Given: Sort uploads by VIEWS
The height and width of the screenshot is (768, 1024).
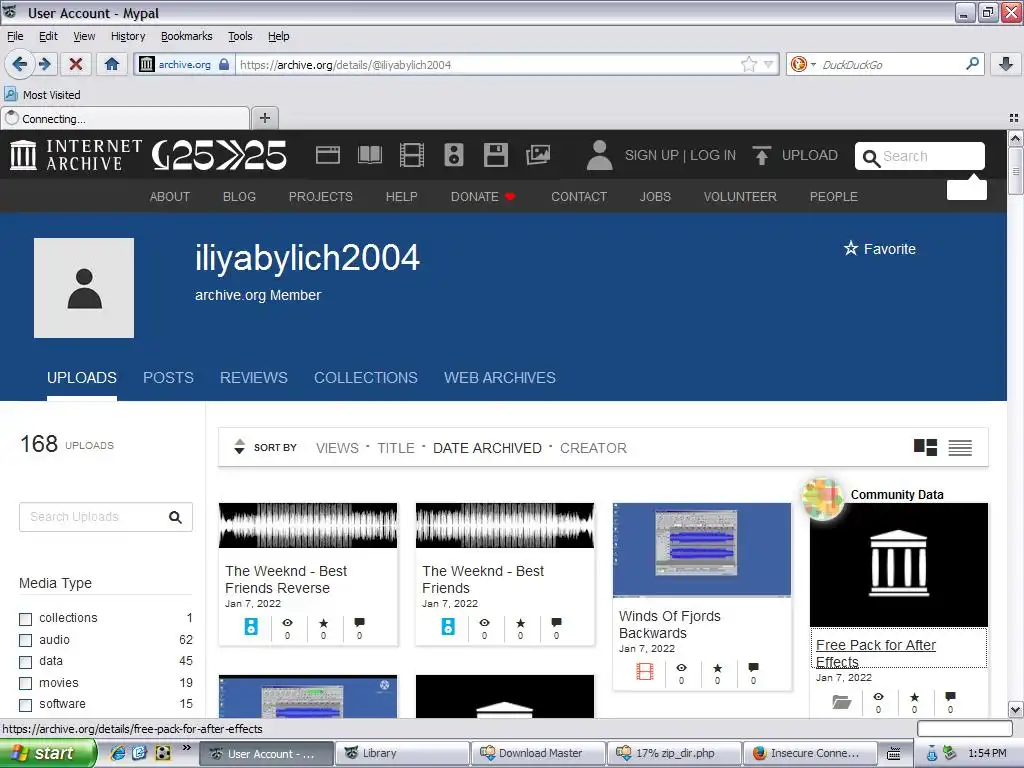Looking at the screenshot, I should [x=337, y=448].
